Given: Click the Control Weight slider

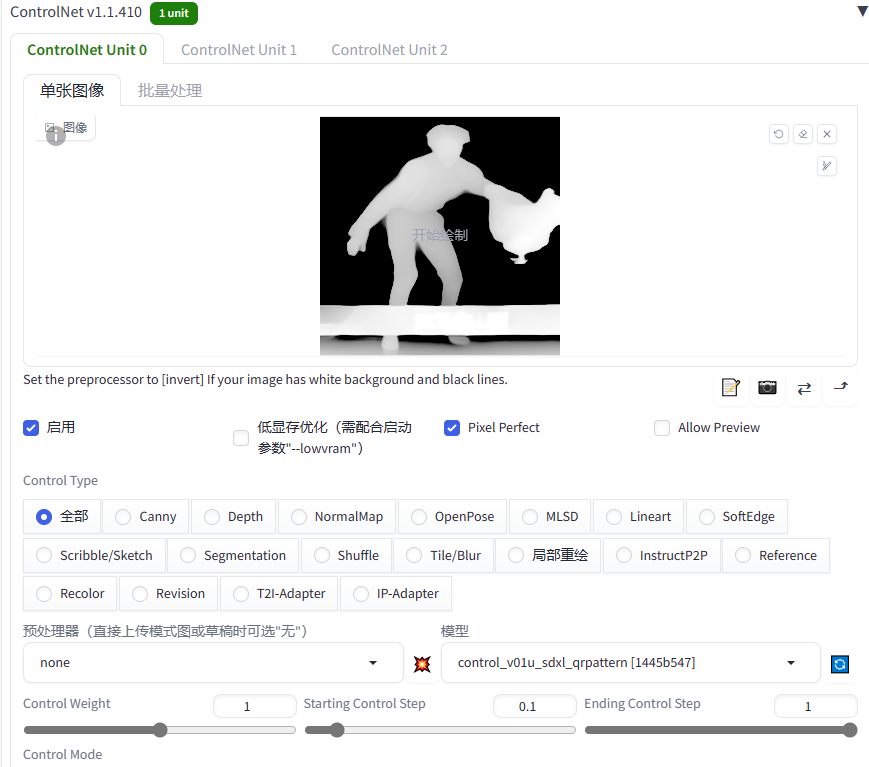Looking at the screenshot, I should tap(160, 730).
